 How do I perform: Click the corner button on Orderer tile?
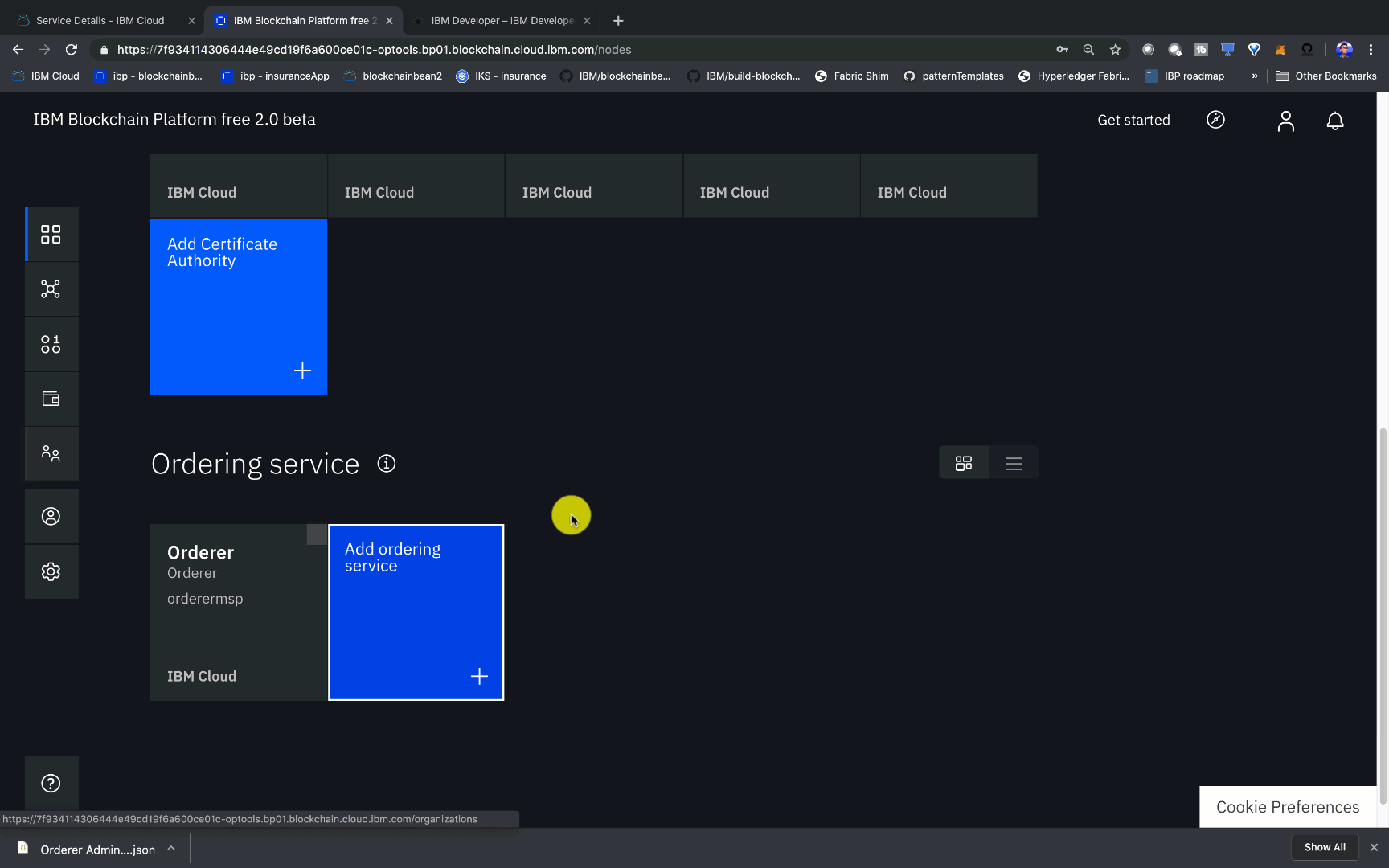pyautogui.click(x=317, y=534)
